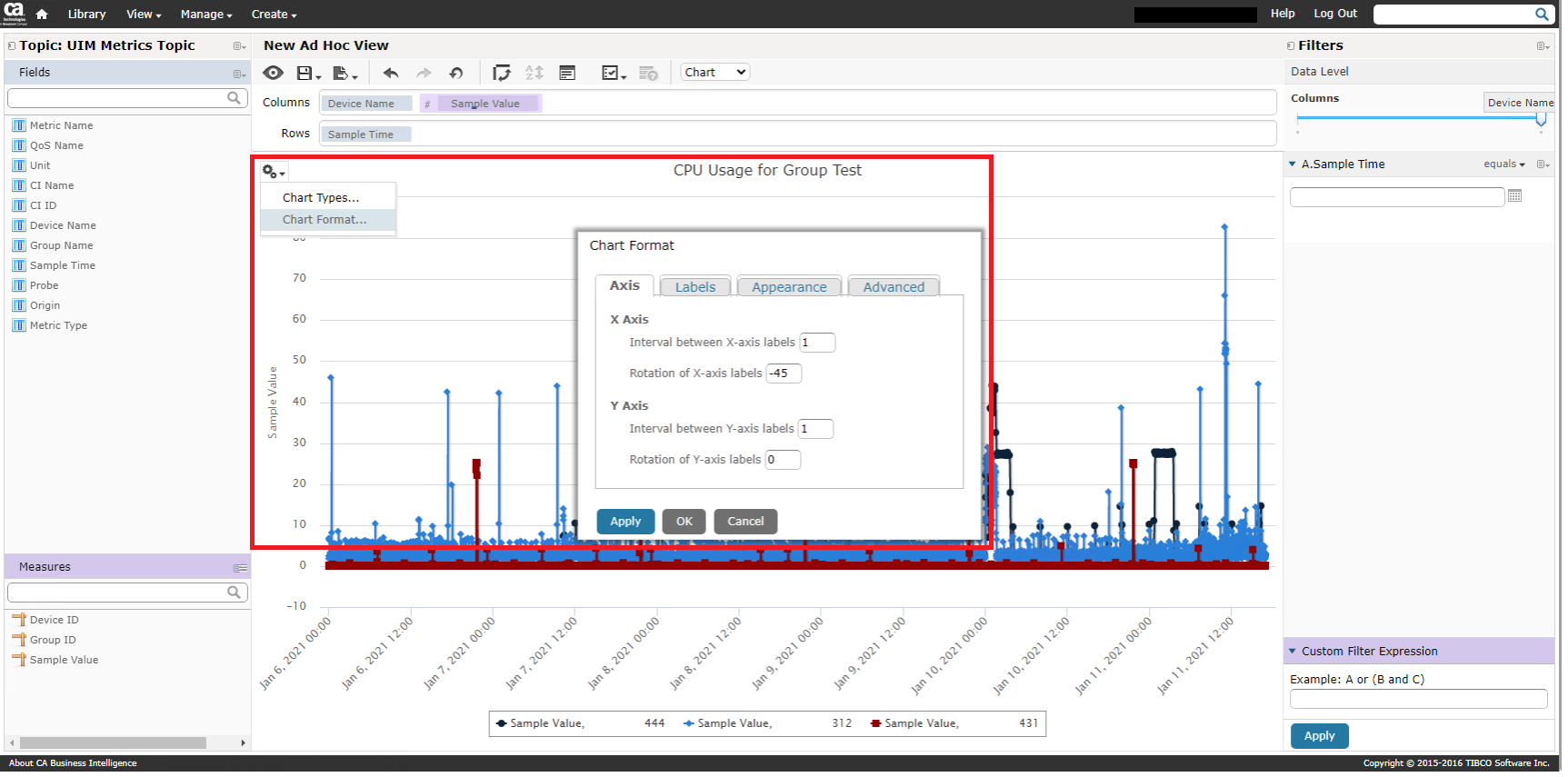Open the chart gear options icon
1568x777 pixels.
[272, 172]
